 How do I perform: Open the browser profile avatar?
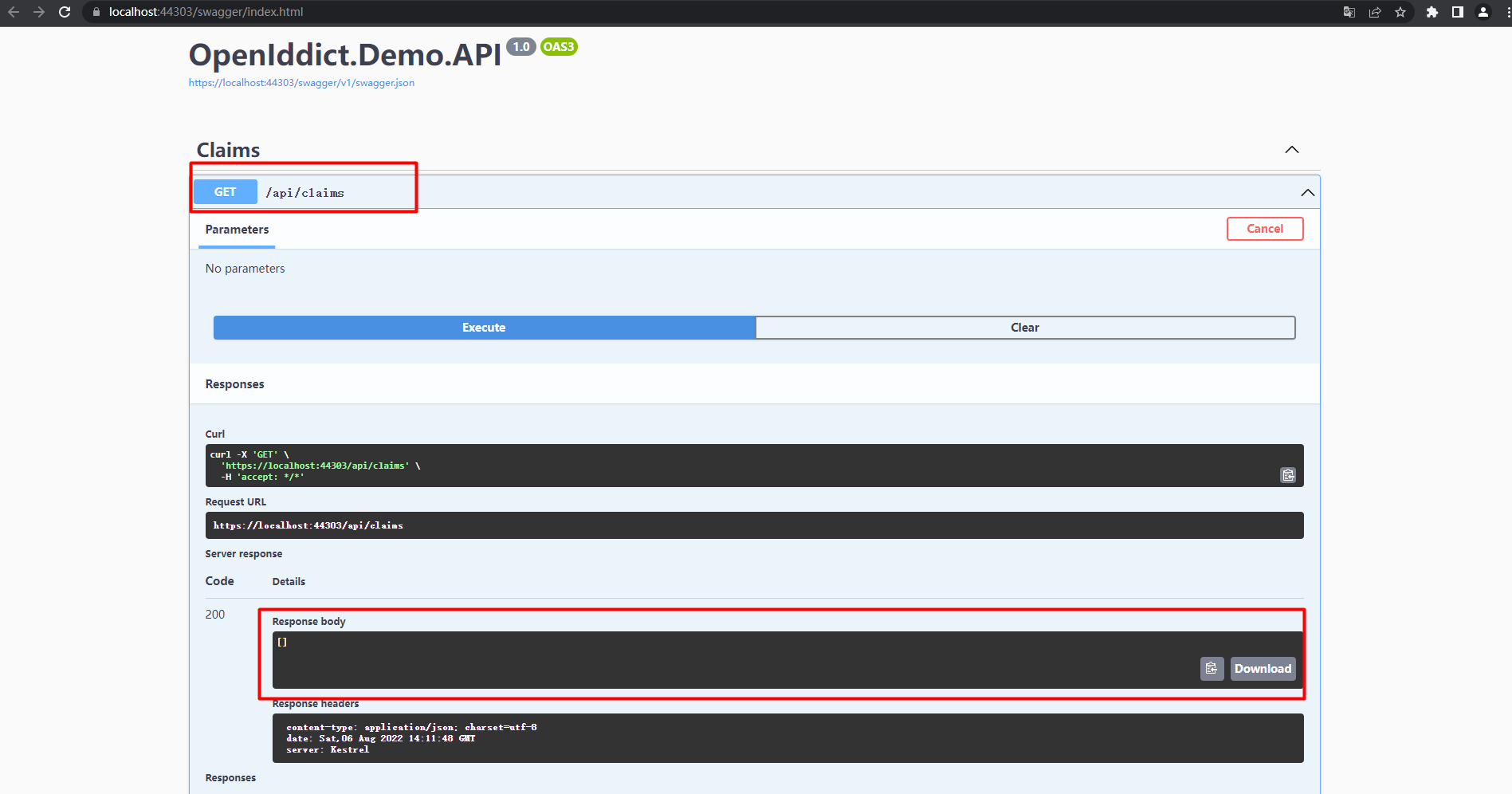click(1483, 12)
